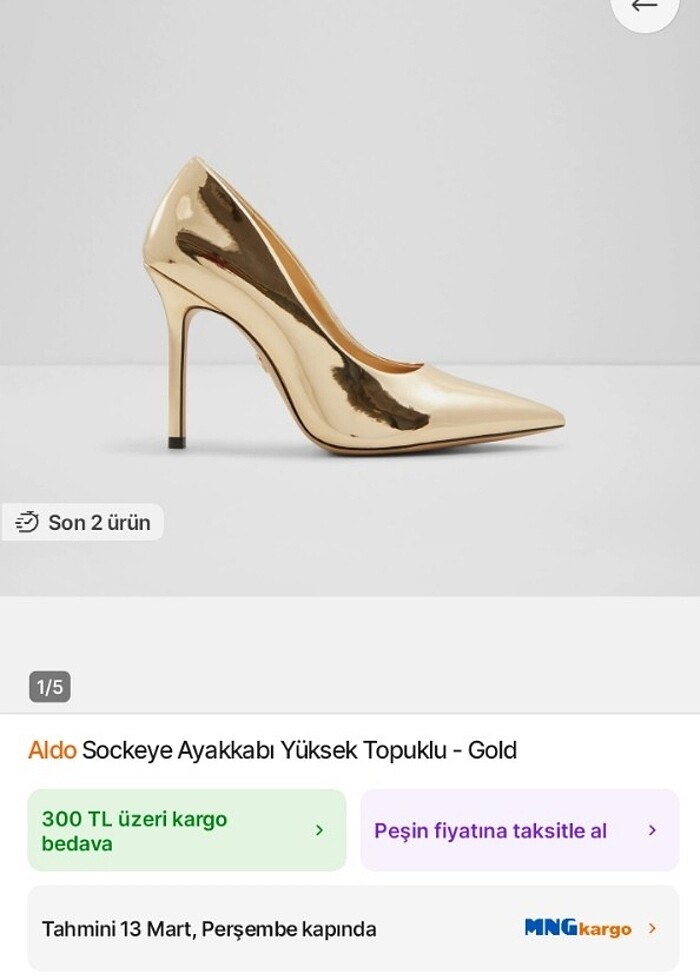The width and height of the screenshot is (700, 980).
Task: Open the Aldo brand link
Action: (52, 750)
